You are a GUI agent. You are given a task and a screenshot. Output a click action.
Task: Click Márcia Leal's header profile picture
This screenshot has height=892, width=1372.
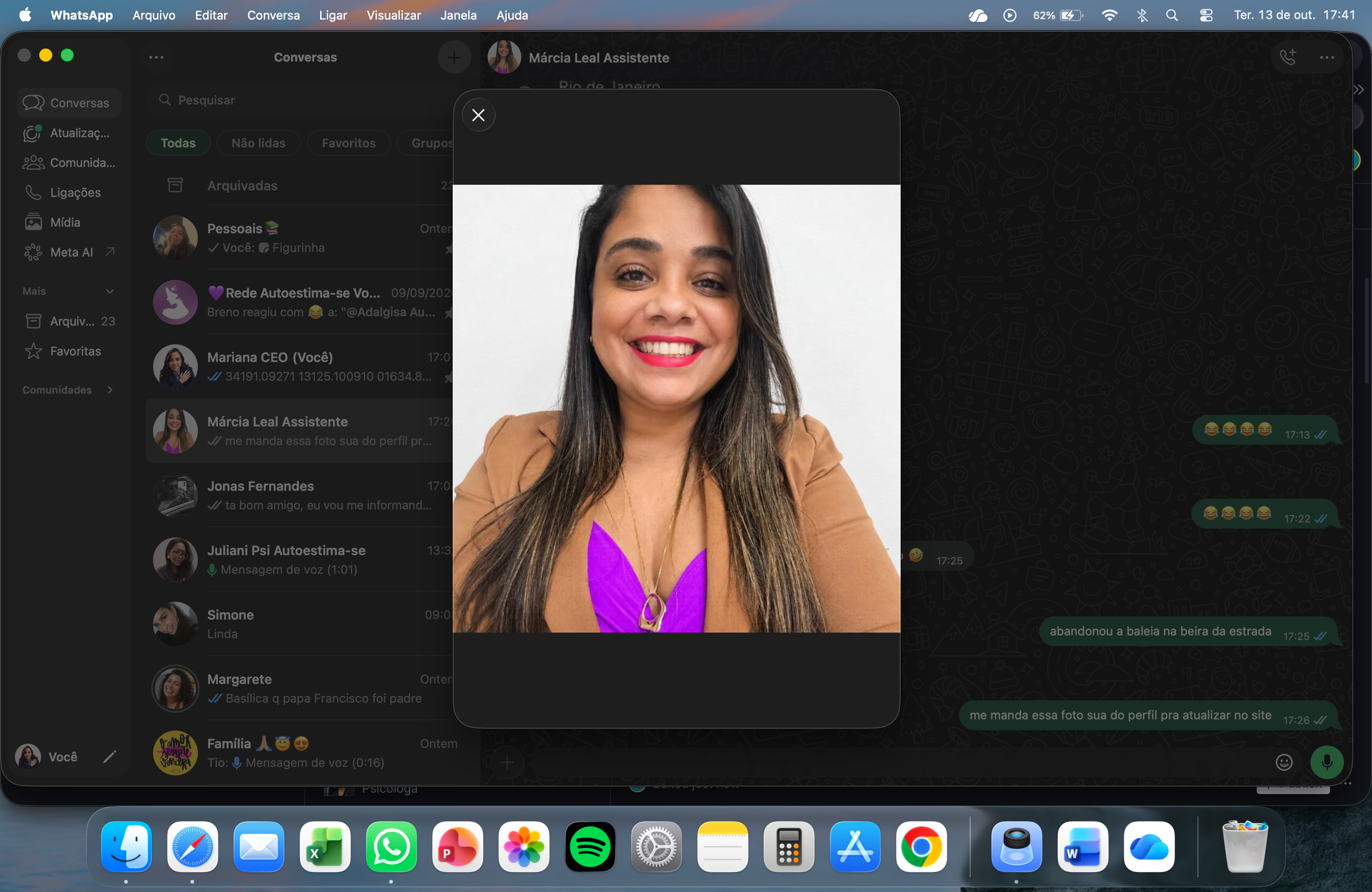[504, 57]
